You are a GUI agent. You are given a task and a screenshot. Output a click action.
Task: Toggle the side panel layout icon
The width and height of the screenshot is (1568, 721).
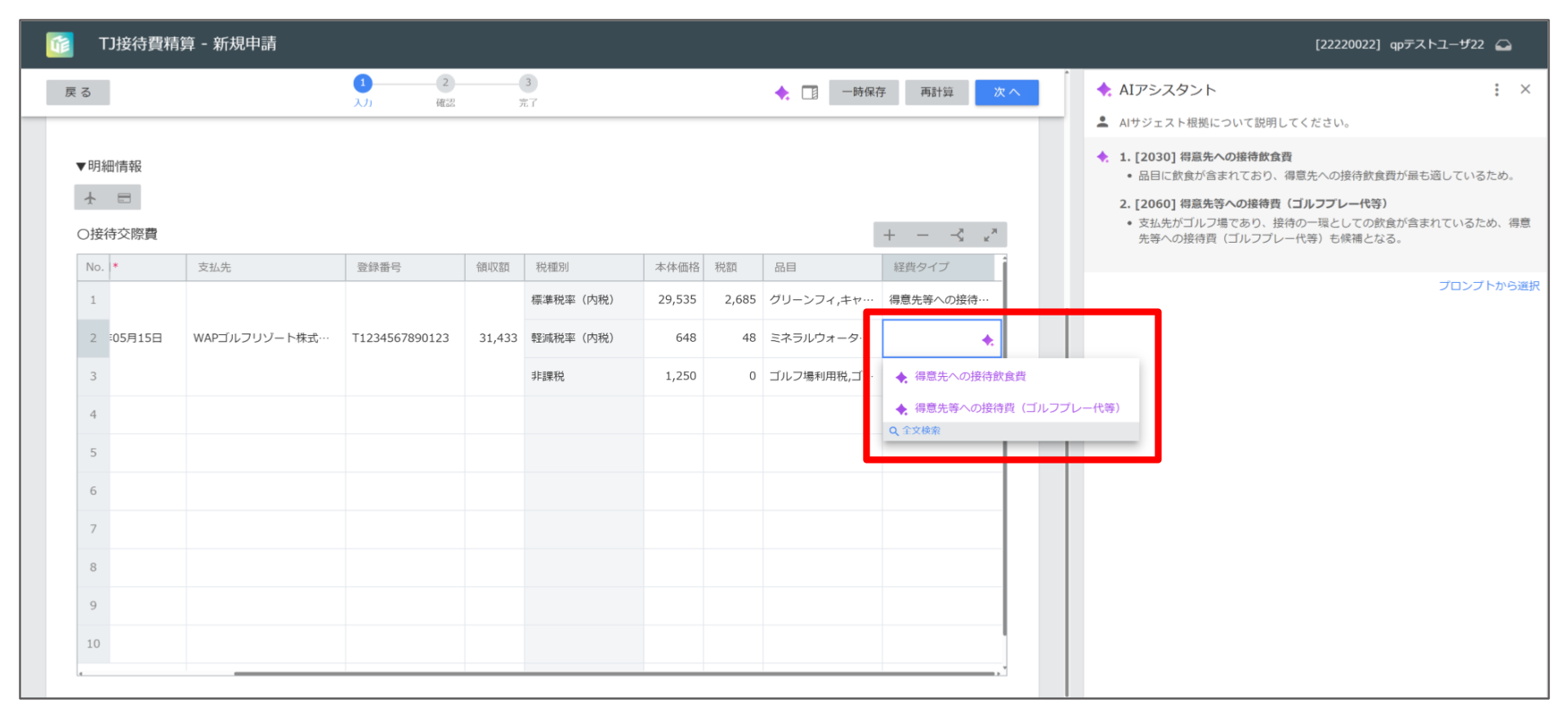(x=810, y=93)
